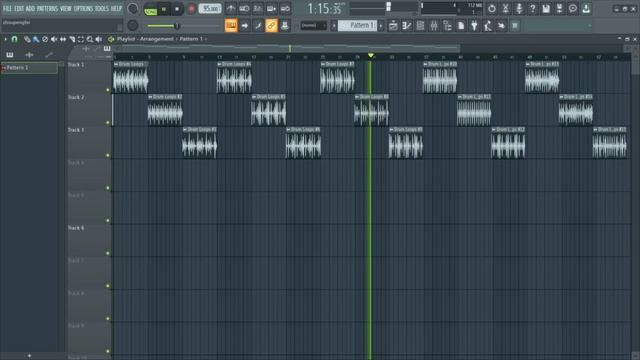
Task: Open the help question mark icon
Action: pyautogui.click(x=532, y=8)
